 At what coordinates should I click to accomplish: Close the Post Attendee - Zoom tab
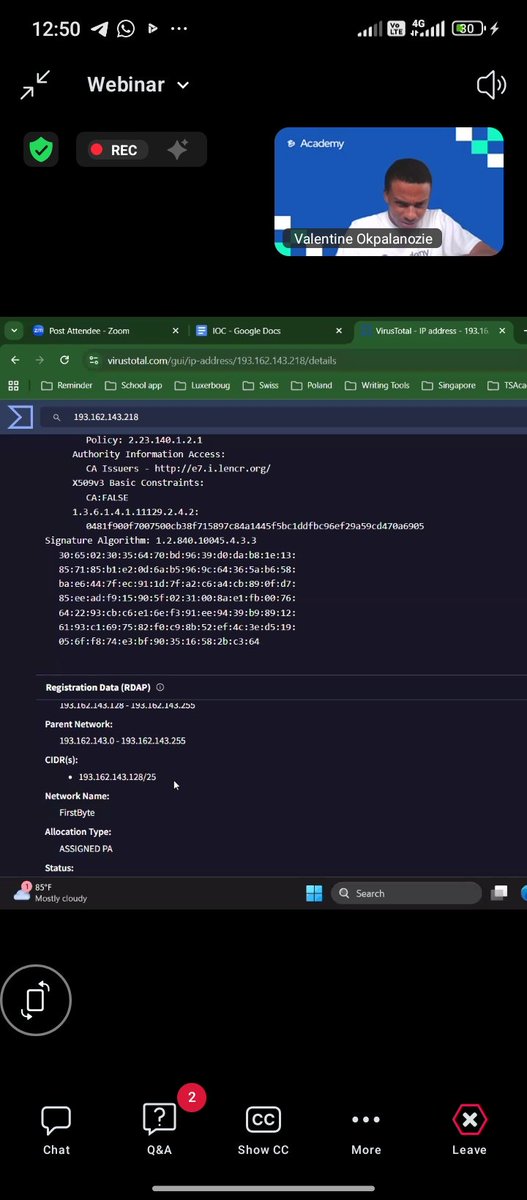(176, 330)
